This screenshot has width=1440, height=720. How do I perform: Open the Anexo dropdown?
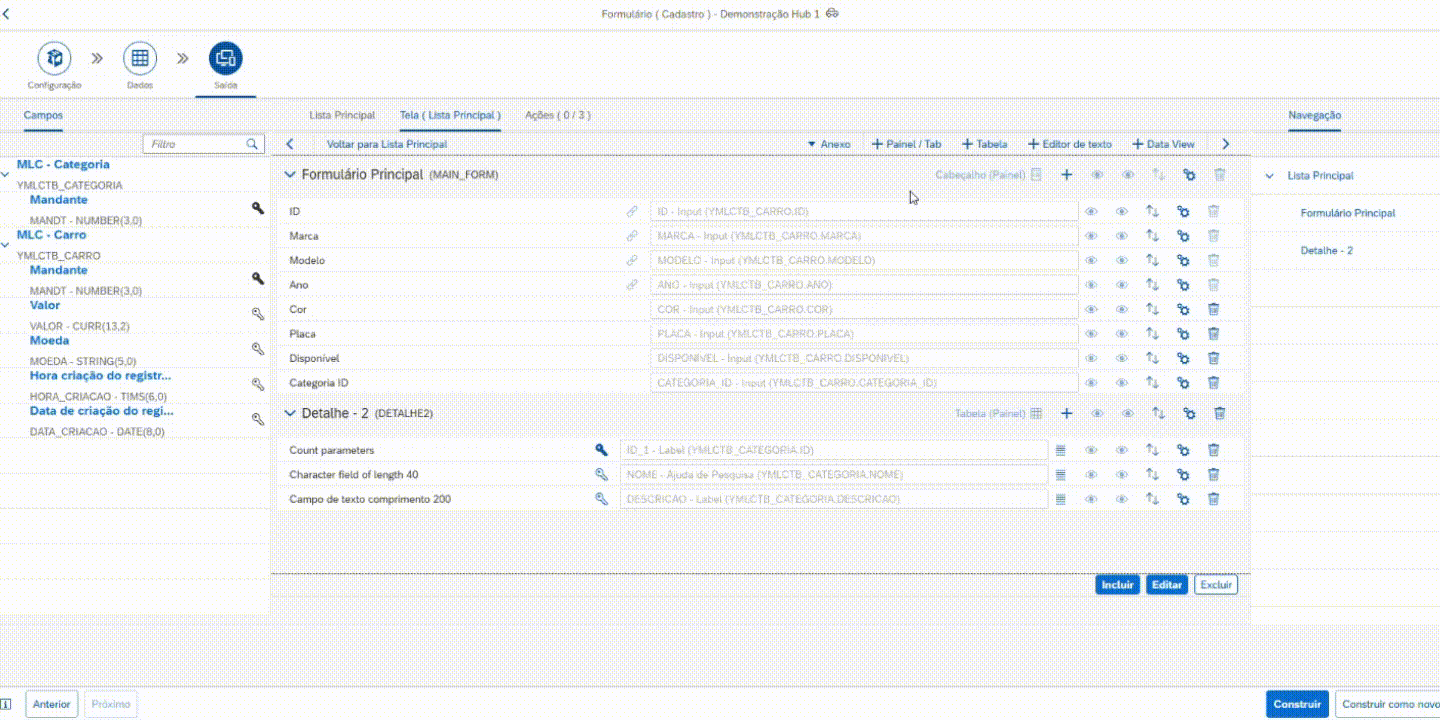coord(829,144)
